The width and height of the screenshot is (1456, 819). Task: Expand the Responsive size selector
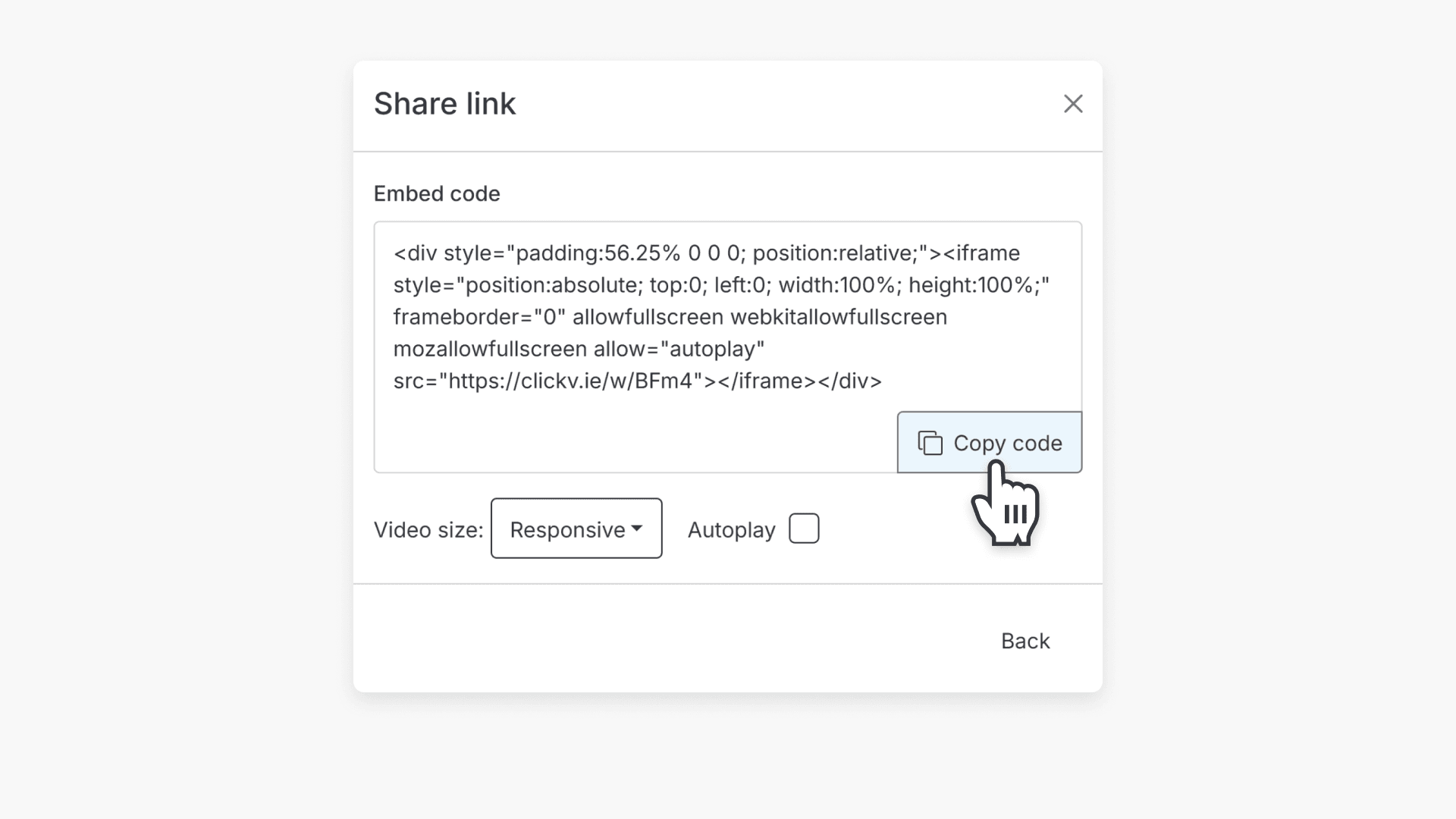(576, 529)
